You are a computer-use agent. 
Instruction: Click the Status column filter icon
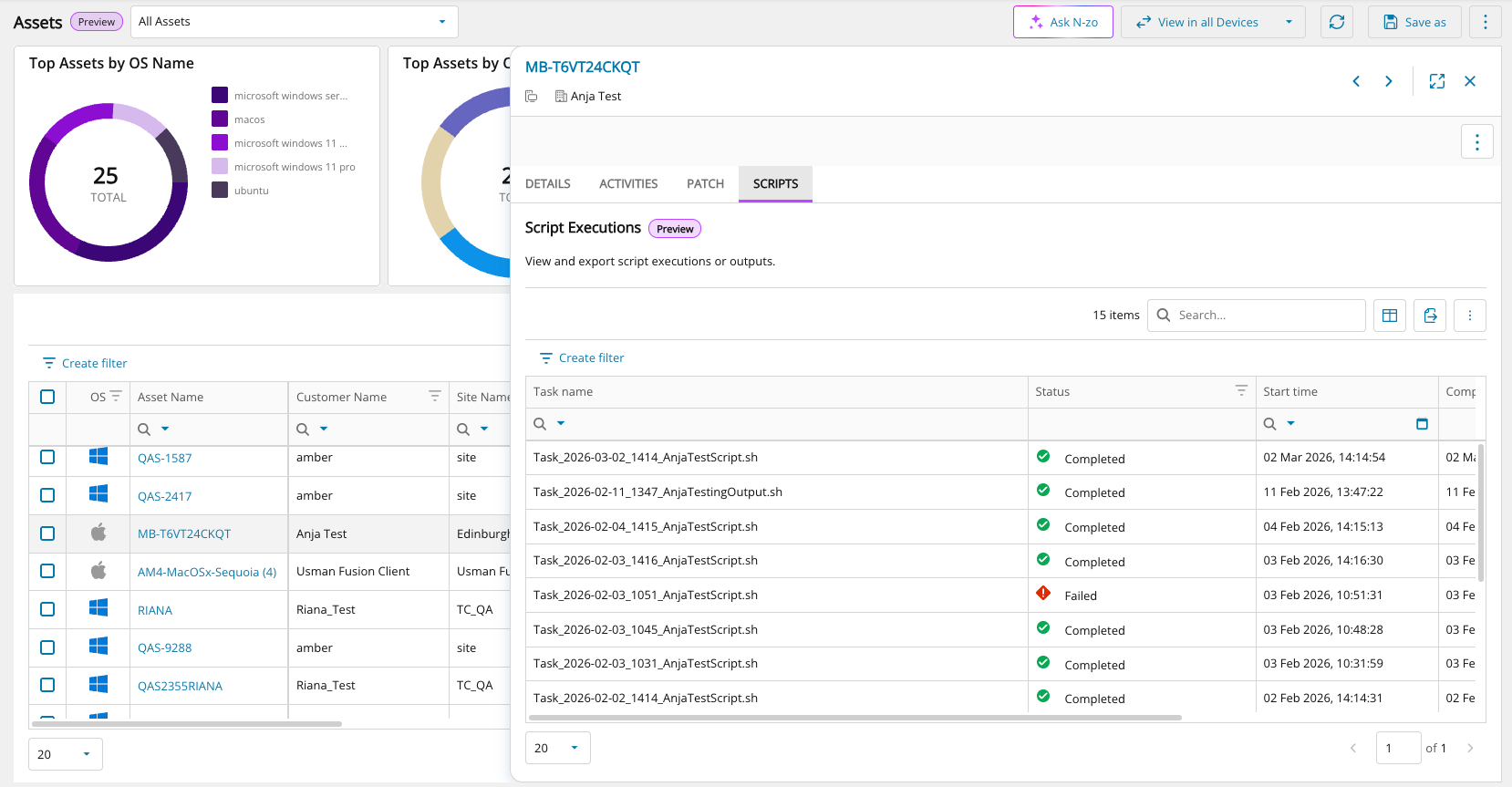1240,391
